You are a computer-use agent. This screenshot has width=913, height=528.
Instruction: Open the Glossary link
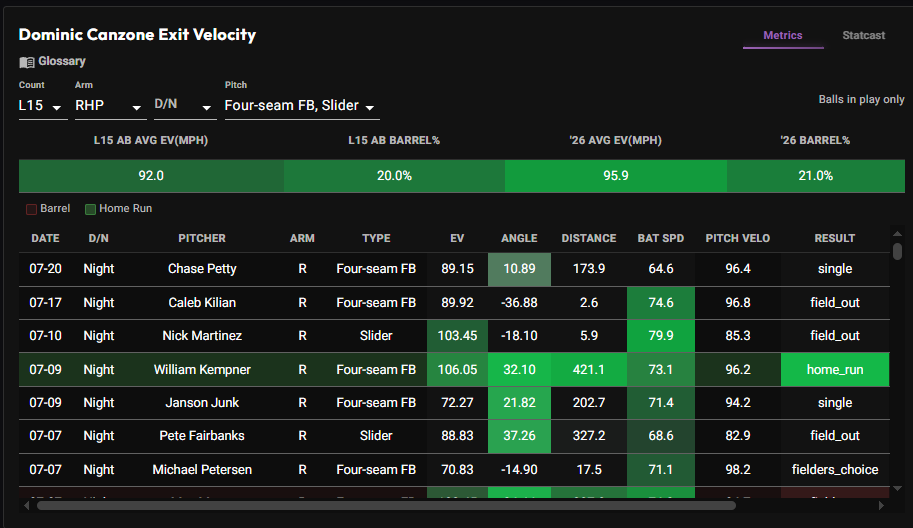click(x=62, y=61)
